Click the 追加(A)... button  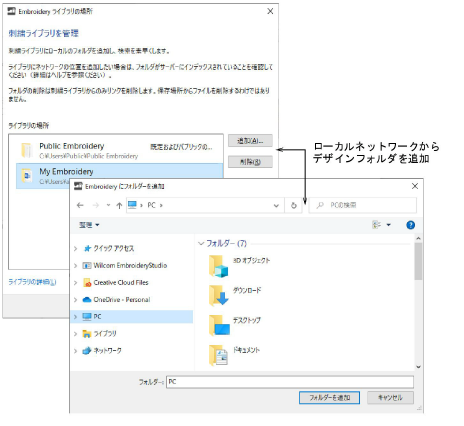click(250, 141)
